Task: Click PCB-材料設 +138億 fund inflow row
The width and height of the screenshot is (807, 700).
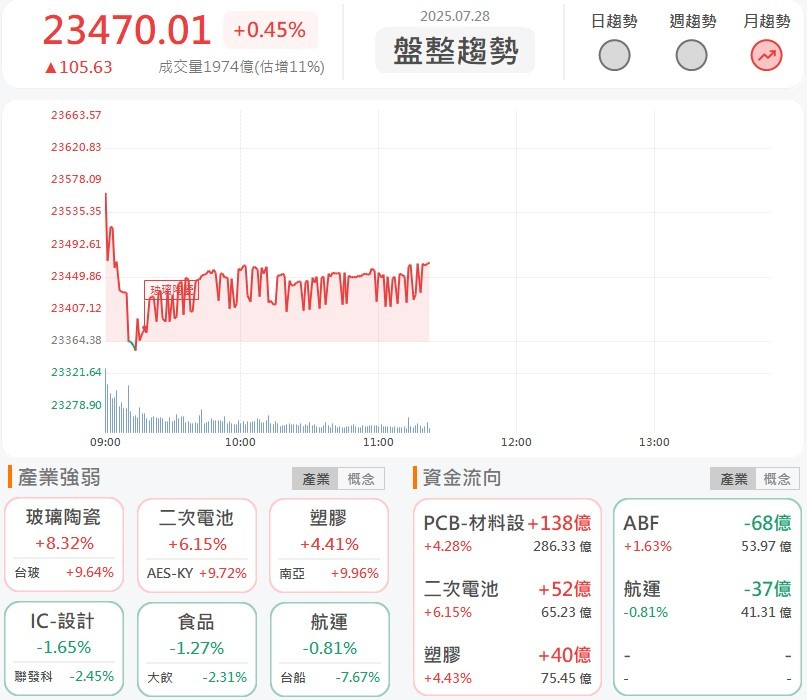Action: [507, 533]
